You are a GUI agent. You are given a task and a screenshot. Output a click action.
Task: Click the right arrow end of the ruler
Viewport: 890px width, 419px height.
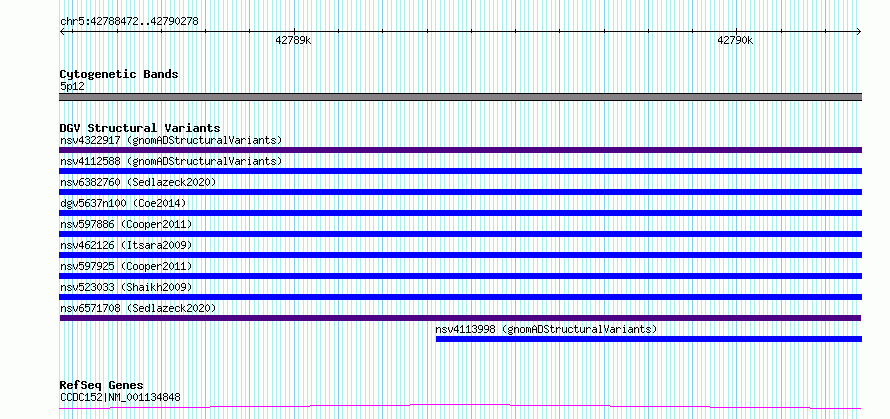[x=859, y=31]
